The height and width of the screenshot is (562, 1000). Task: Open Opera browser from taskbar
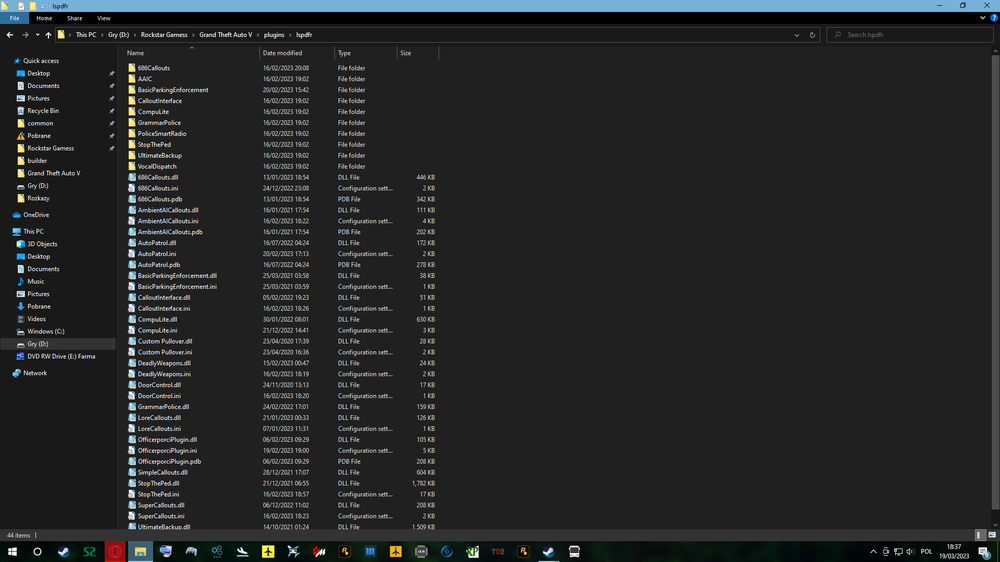(115, 552)
